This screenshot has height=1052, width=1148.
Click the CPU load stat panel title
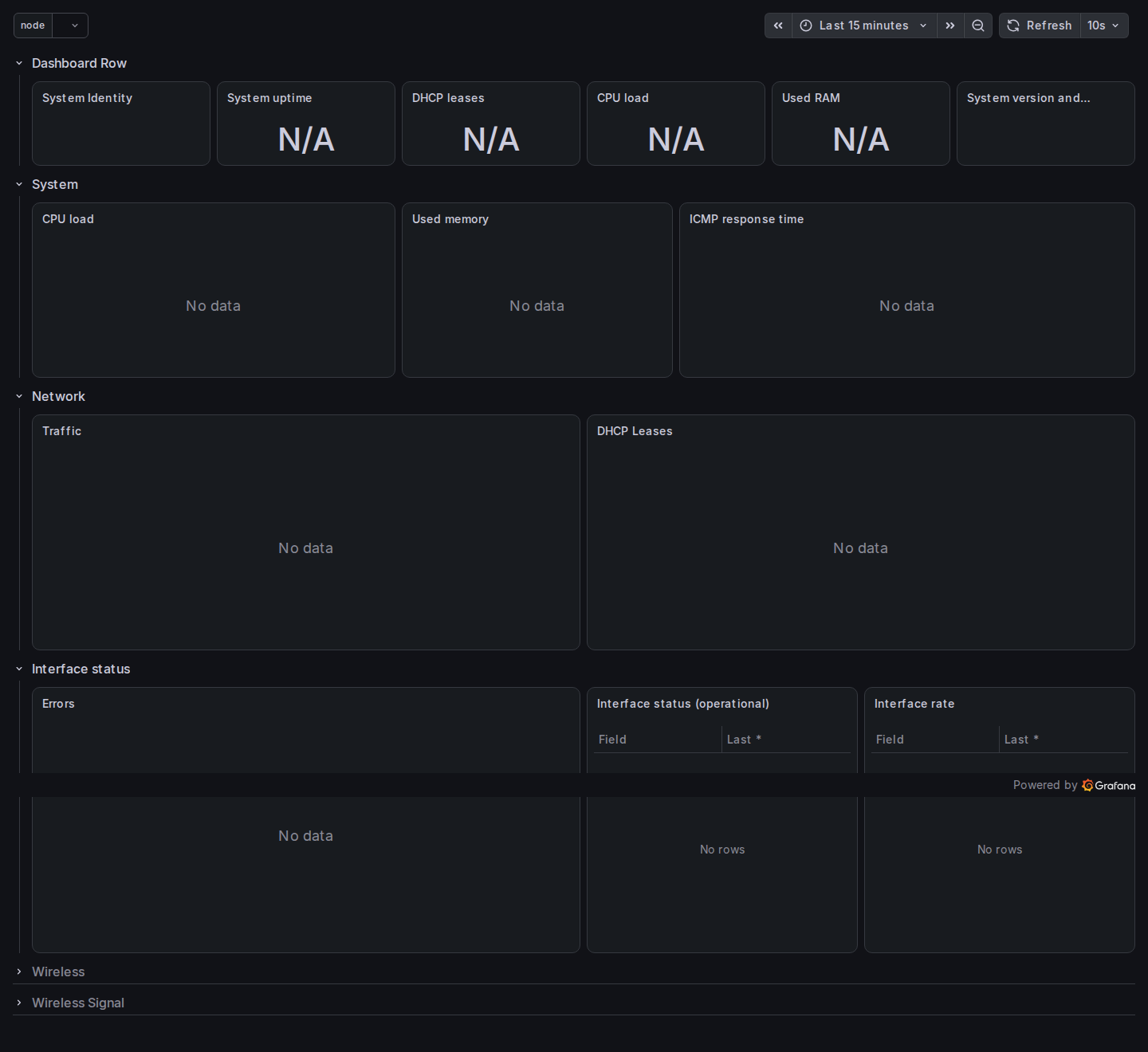pos(623,98)
